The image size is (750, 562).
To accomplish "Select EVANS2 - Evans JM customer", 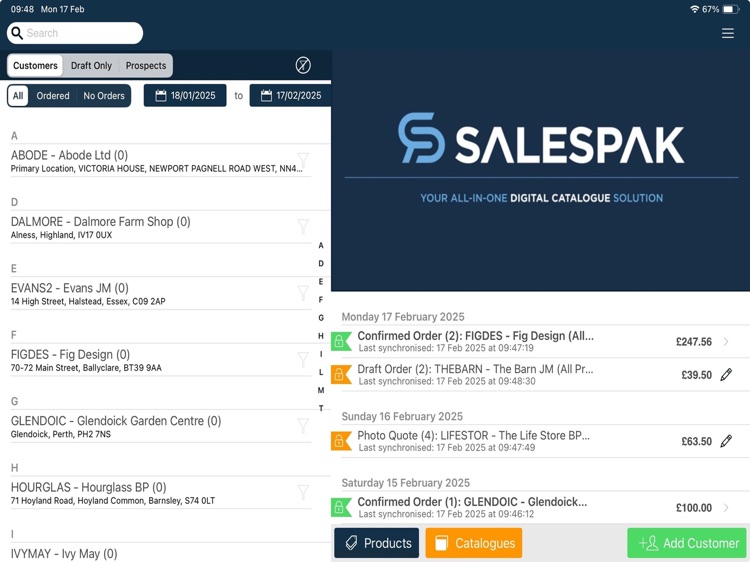I will (x=161, y=294).
